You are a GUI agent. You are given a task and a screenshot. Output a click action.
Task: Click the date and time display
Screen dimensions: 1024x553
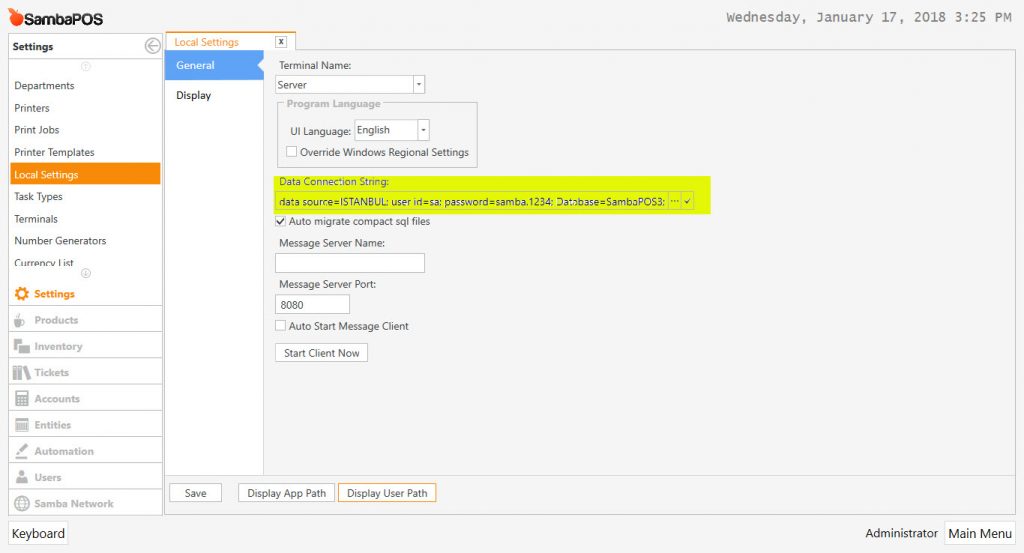[x=869, y=18]
